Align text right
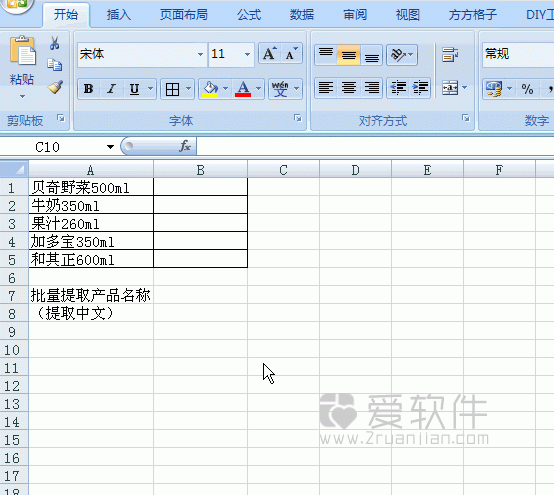Screen dimensions: 554x495 371,88
